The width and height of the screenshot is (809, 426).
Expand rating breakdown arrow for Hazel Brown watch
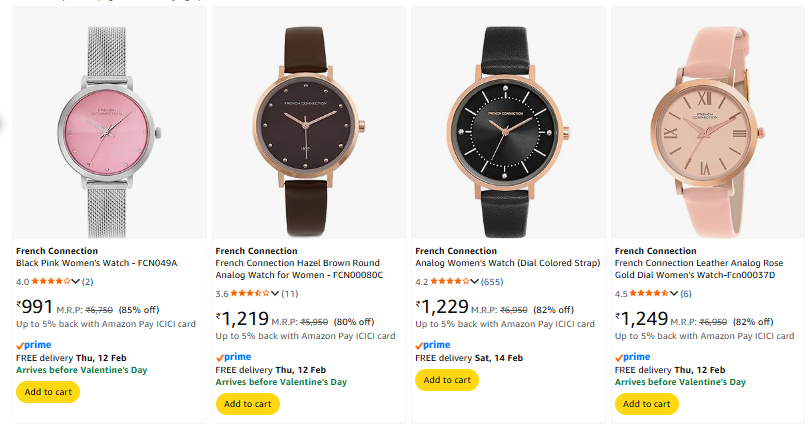pyautogui.click(x=276, y=293)
